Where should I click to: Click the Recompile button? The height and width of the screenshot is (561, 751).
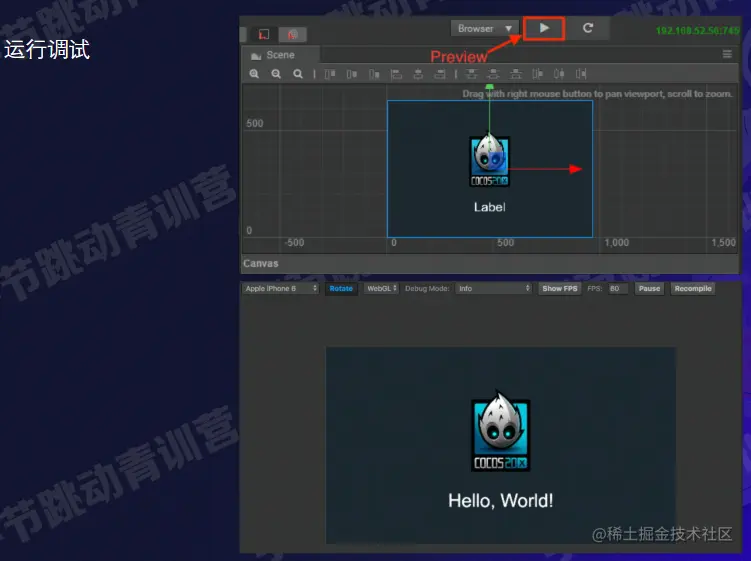[693, 288]
